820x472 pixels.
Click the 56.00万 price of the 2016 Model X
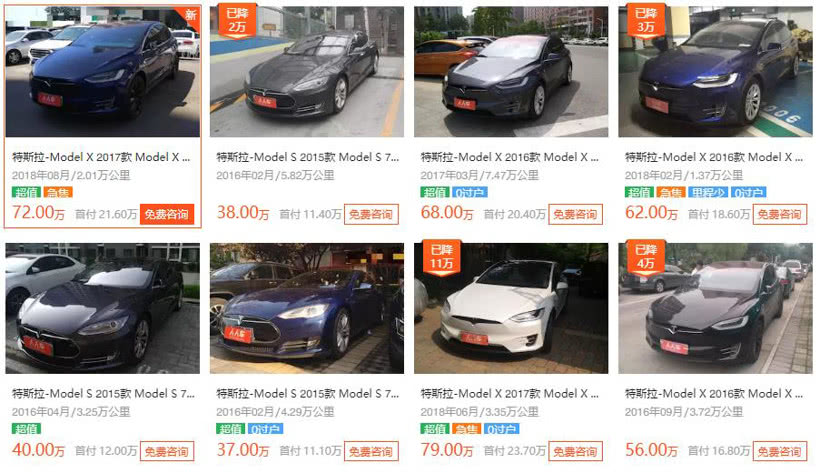[x=651, y=450]
